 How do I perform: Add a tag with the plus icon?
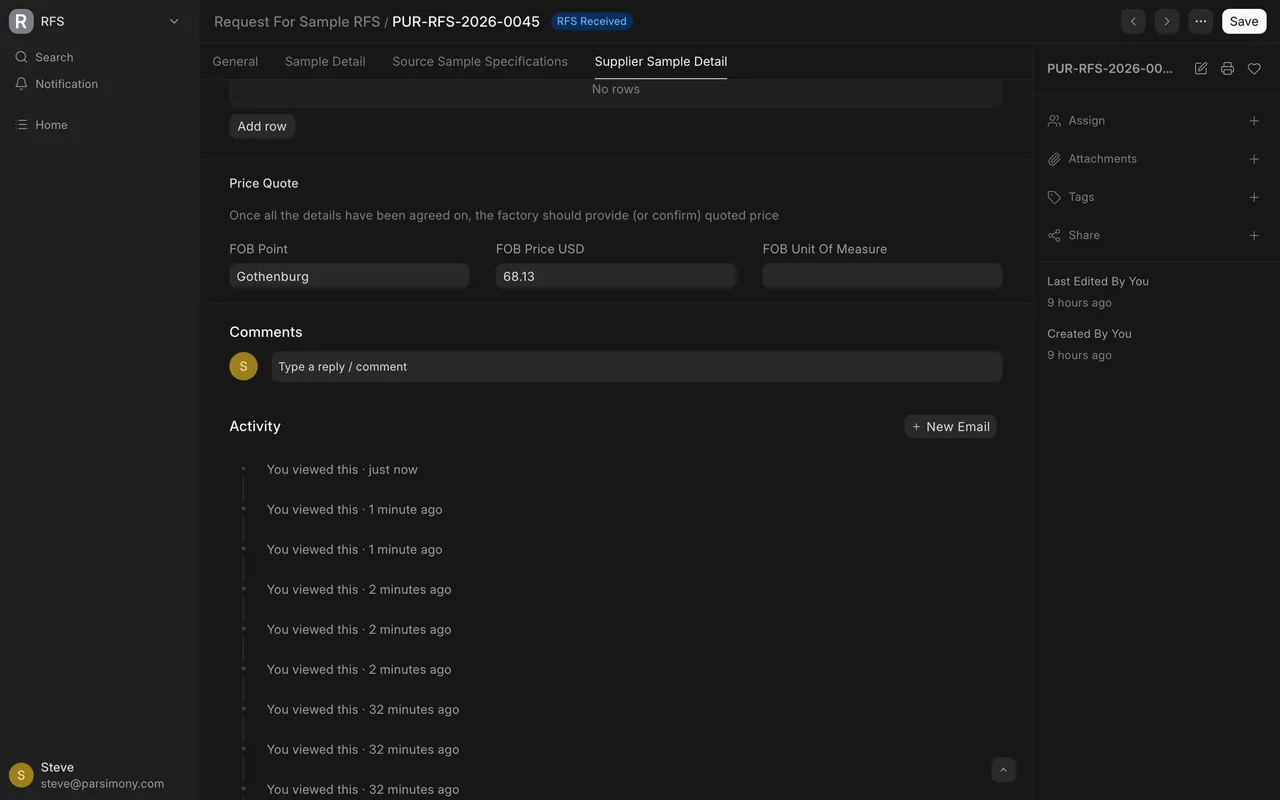pos(1254,197)
